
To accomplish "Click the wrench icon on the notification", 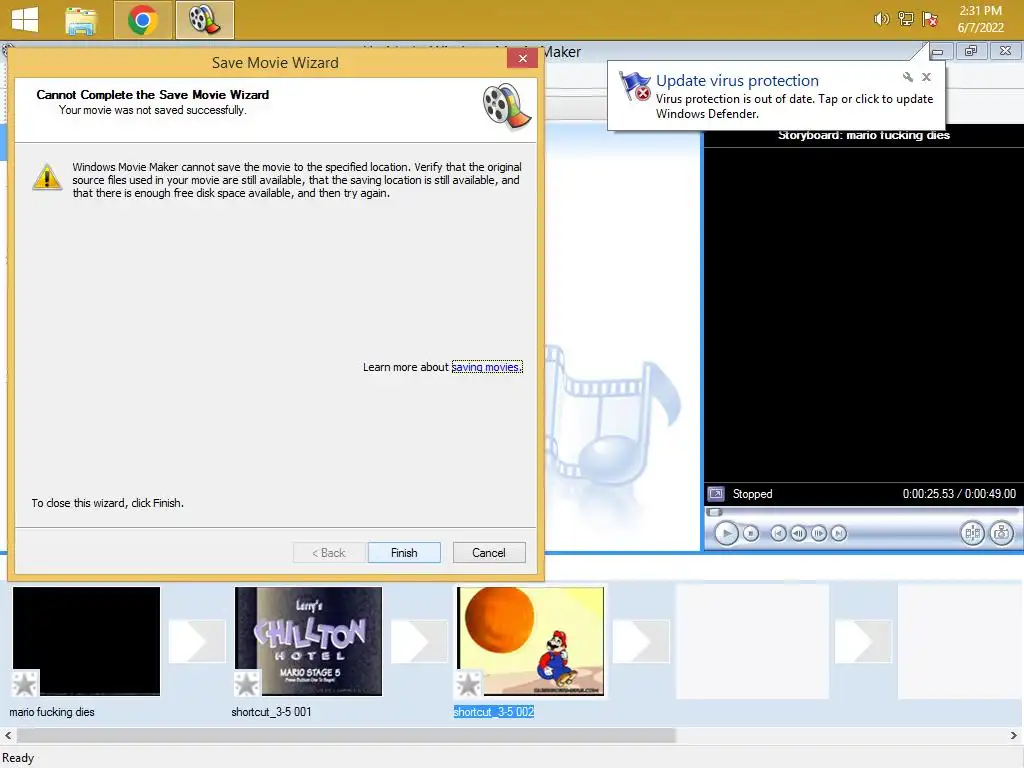I will click(907, 77).
